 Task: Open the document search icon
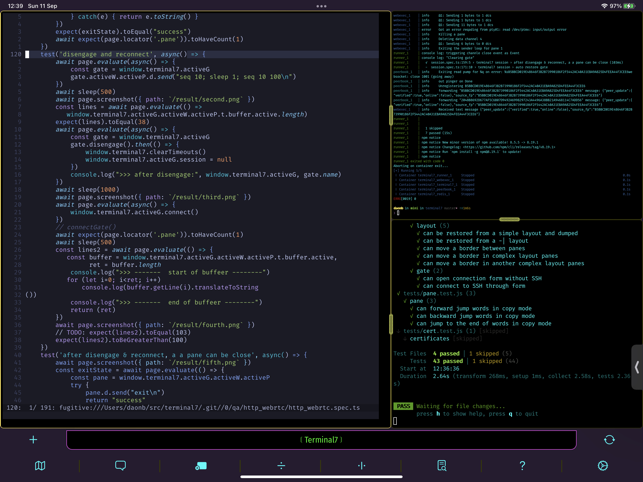pyautogui.click(x=442, y=466)
